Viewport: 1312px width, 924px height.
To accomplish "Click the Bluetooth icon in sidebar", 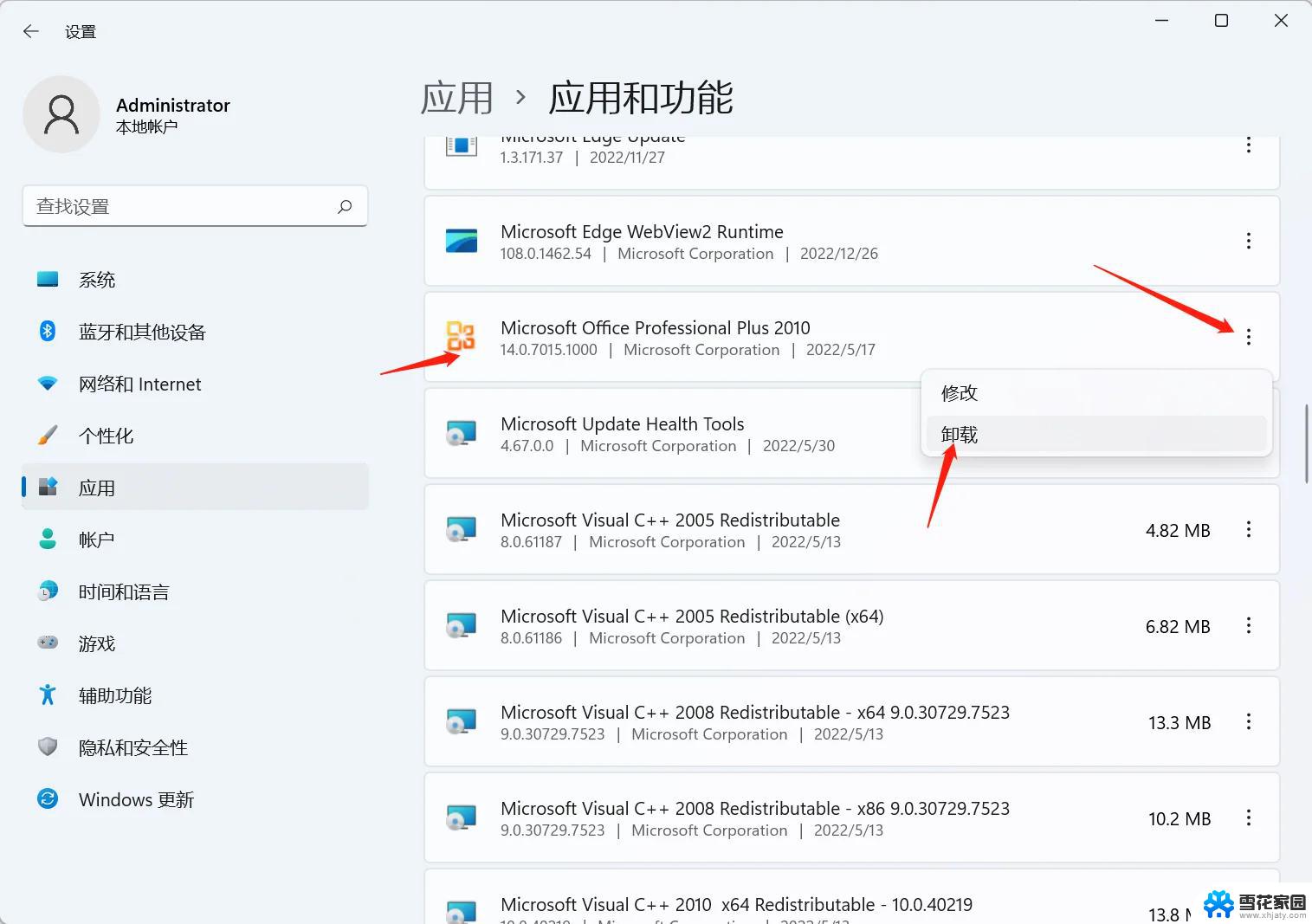I will (x=48, y=331).
